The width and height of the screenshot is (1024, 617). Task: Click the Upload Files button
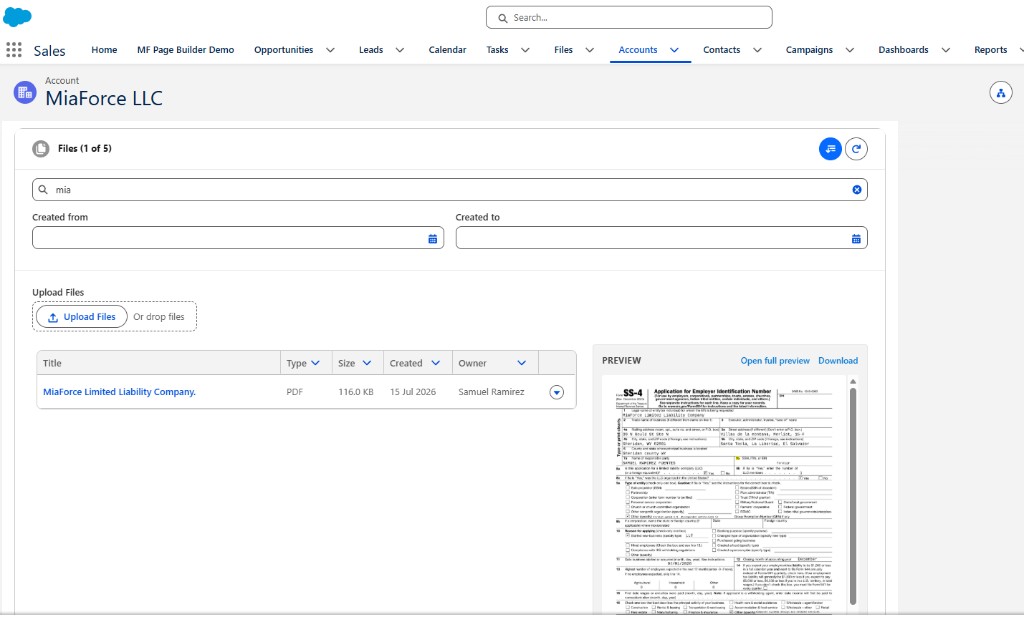82,317
